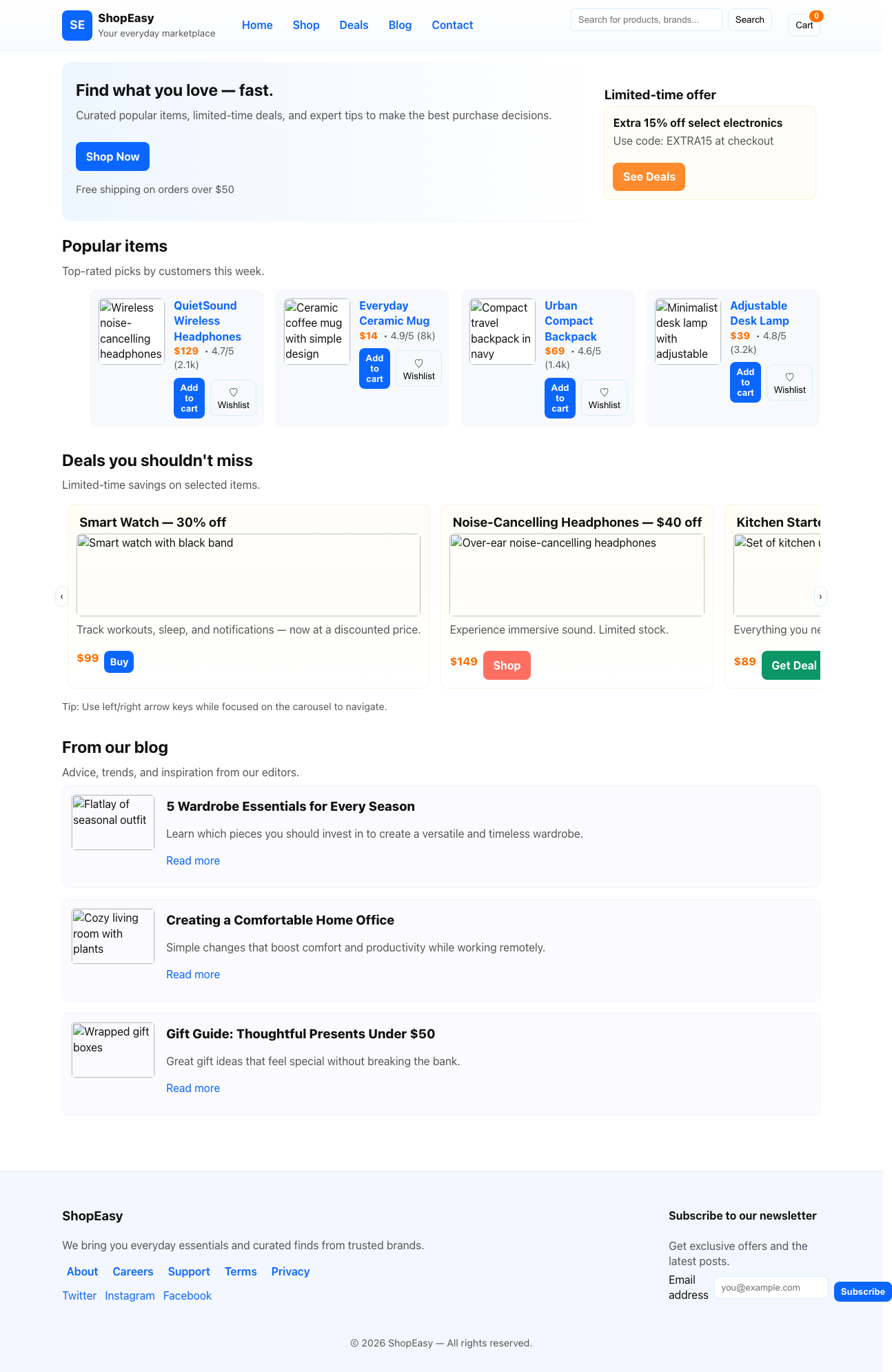Focus the newsletter email field
The image size is (892, 1372).
point(771,1287)
